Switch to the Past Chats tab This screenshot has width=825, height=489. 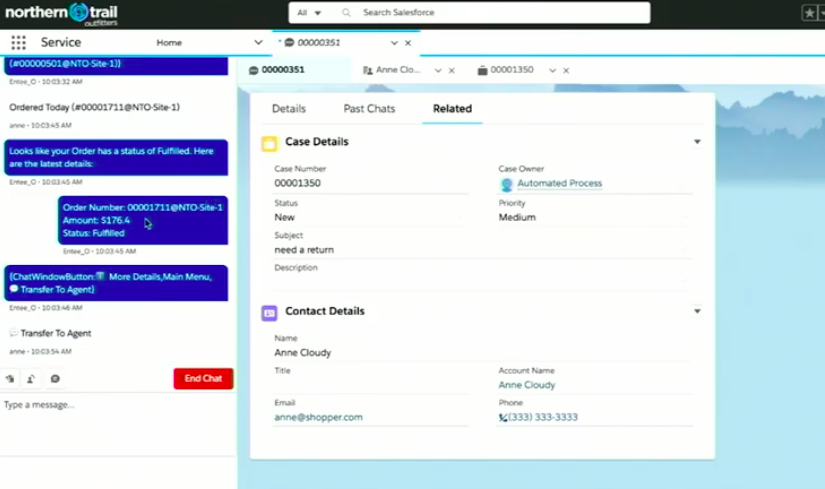pos(369,108)
